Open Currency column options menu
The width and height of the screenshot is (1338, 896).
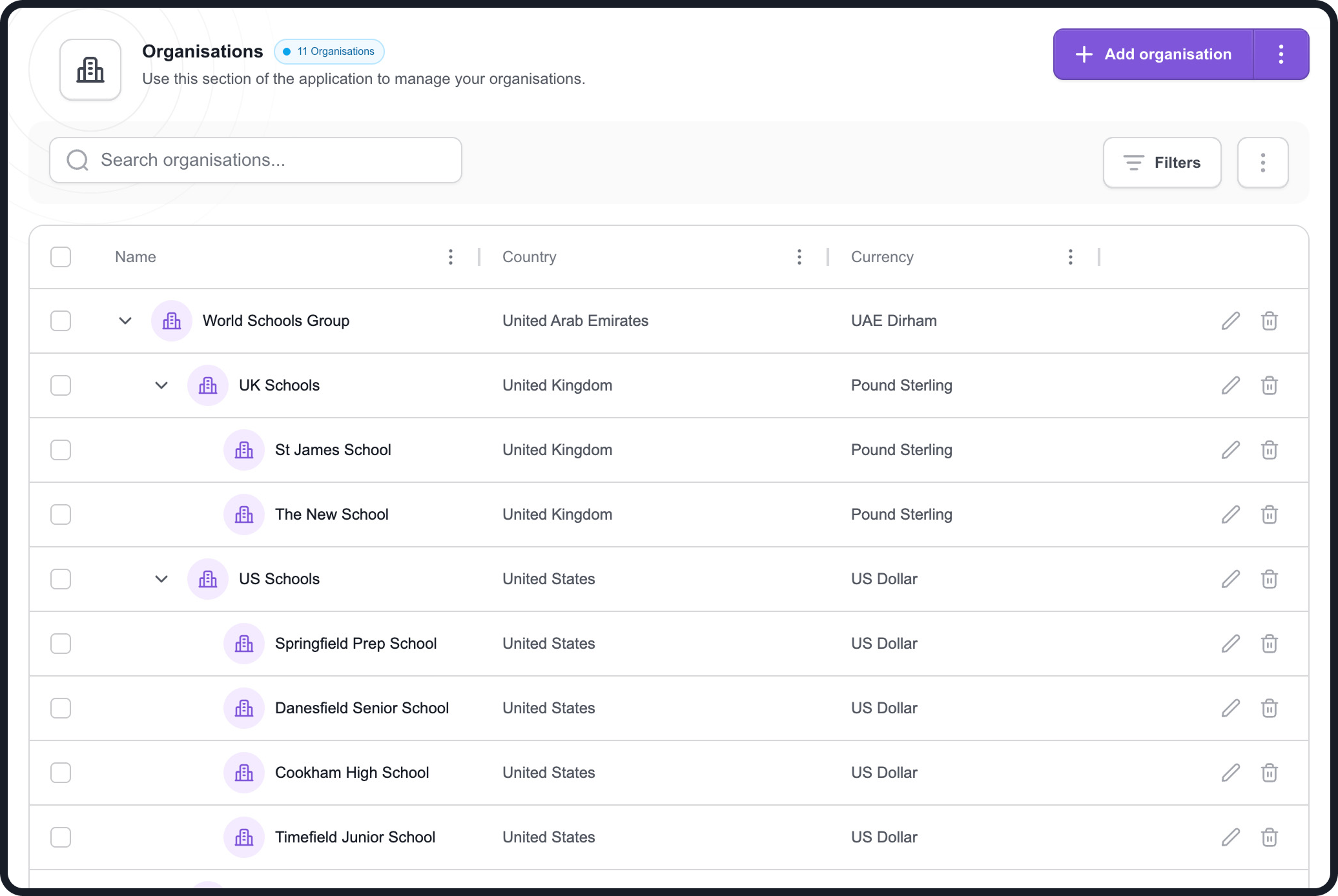[1071, 257]
